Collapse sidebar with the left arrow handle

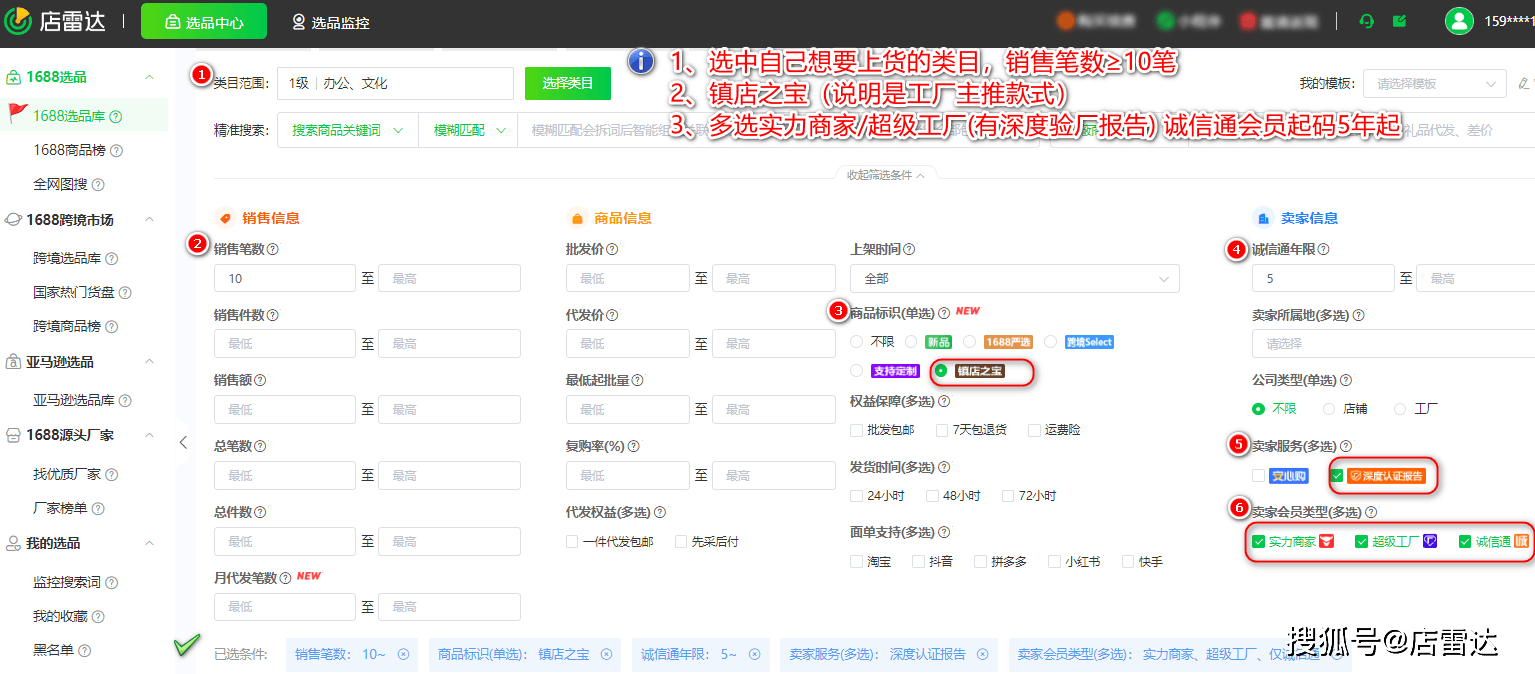tap(183, 442)
